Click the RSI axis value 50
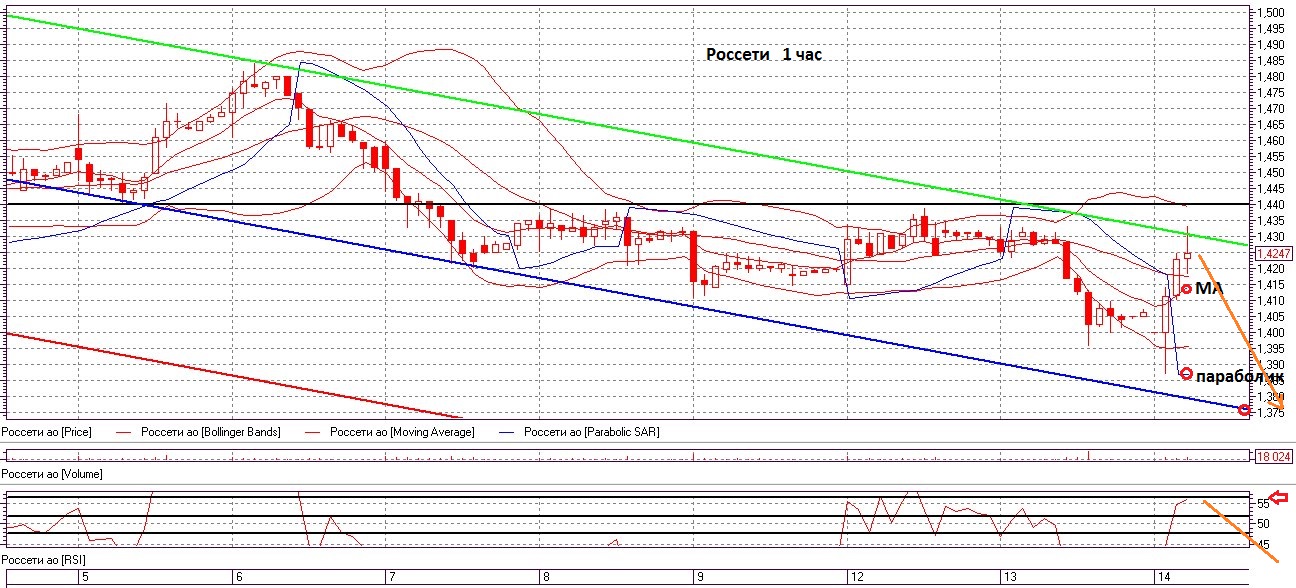Screen dimensions: 1296x588 coord(1263,523)
